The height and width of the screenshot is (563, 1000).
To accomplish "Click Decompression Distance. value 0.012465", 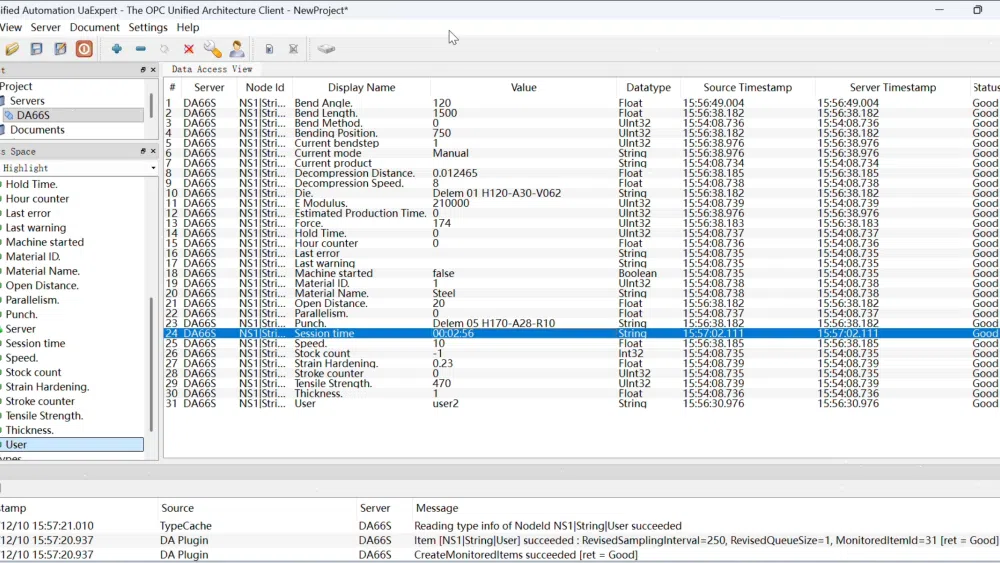I will pos(455,173).
